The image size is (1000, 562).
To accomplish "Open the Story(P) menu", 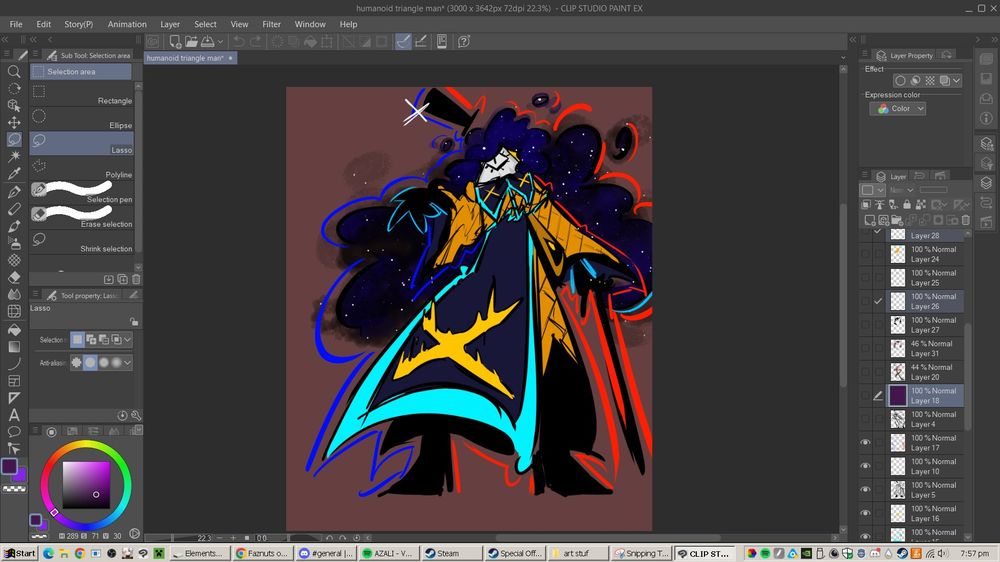I will [78, 24].
